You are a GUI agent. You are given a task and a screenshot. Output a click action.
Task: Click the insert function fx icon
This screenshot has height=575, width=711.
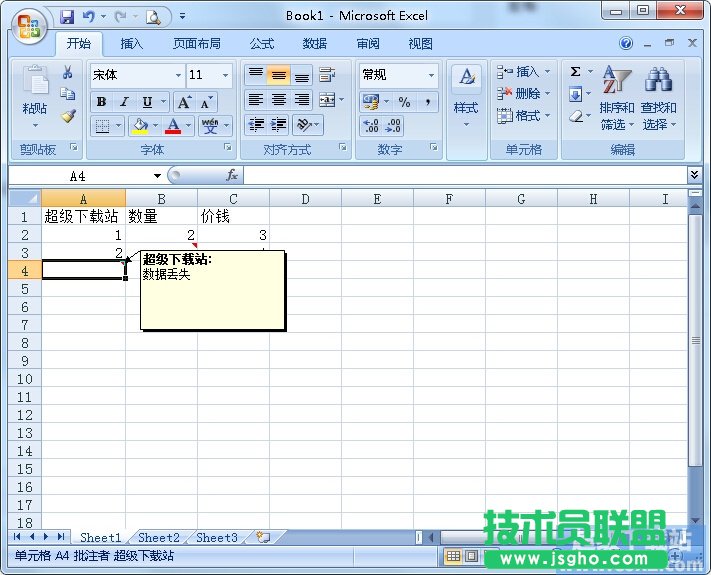point(232,175)
